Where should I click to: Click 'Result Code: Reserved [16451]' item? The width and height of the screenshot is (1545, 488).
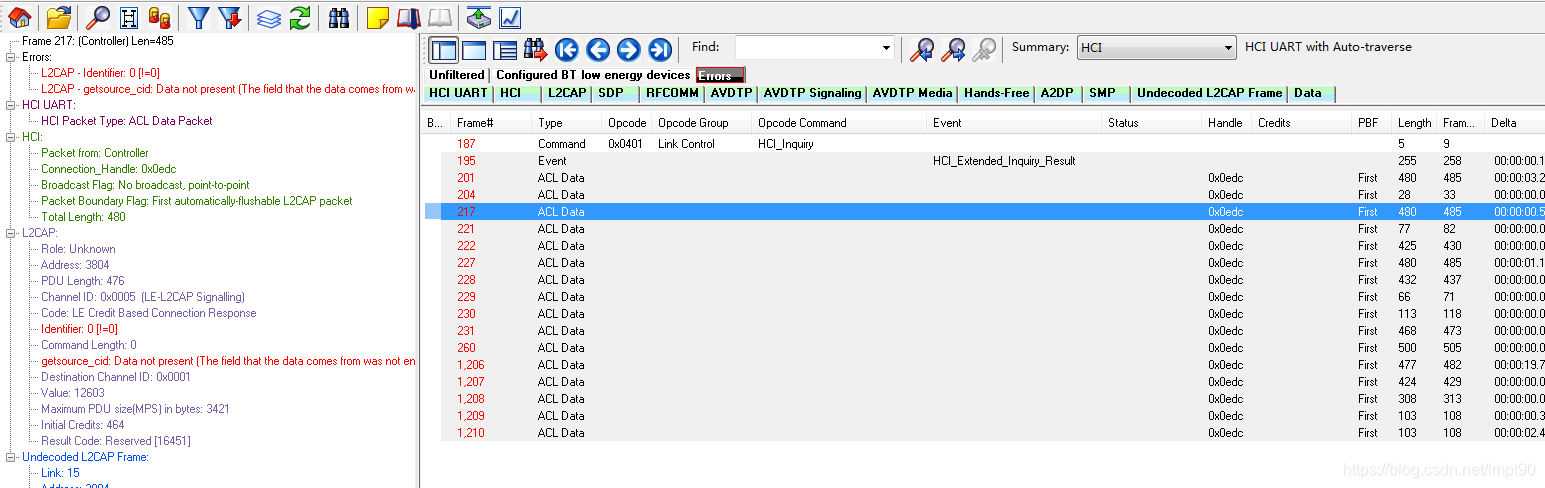pyautogui.click(x=115, y=441)
